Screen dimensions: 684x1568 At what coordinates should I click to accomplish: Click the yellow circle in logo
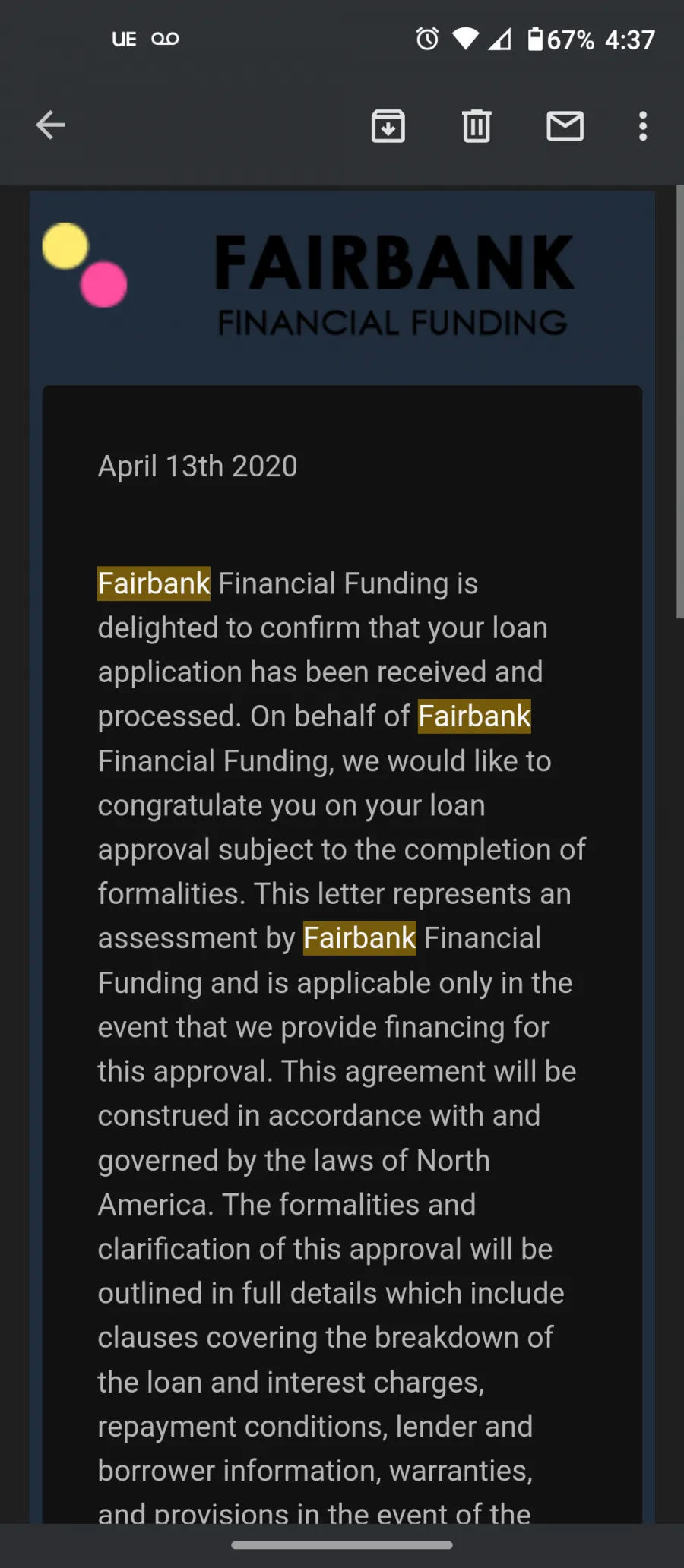point(65,246)
